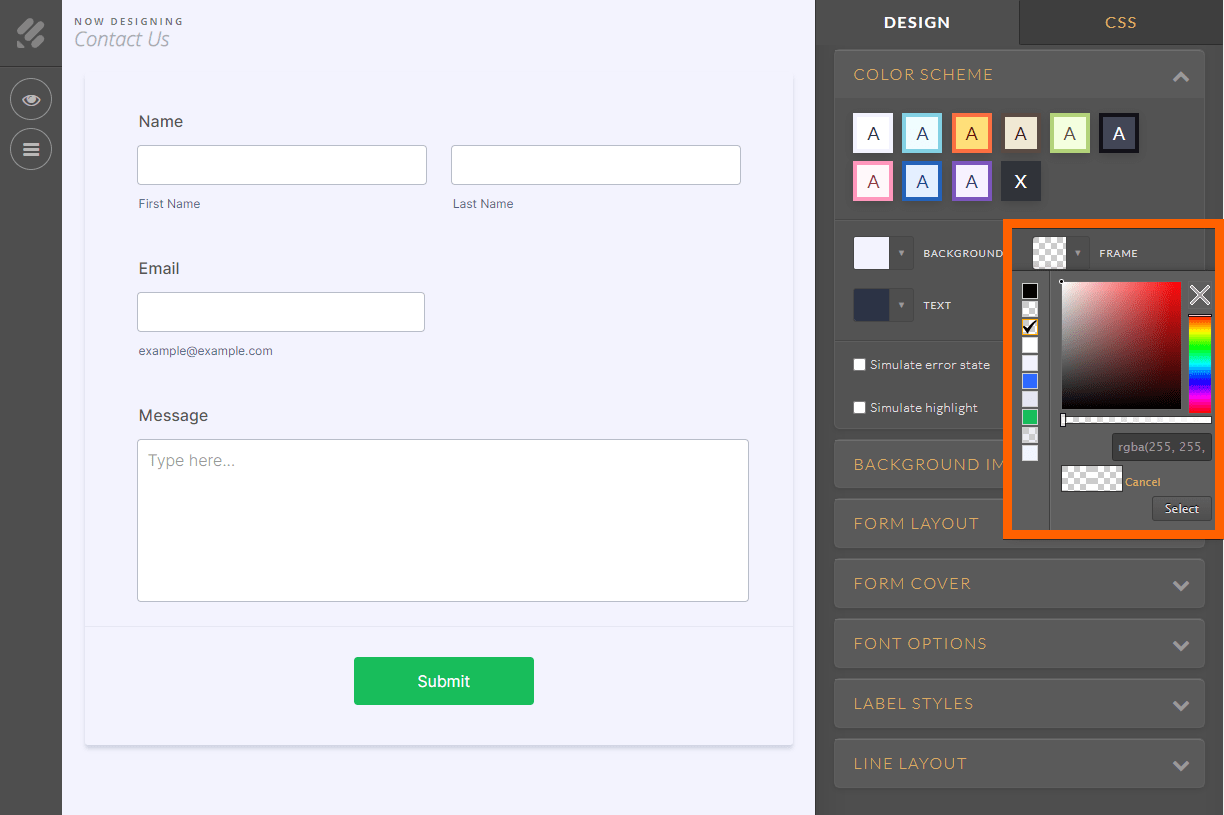Viewport: 1224px width, 815px height.
Task: Remove scheme with the X scheme icon
Action: tap(1020, 182)
